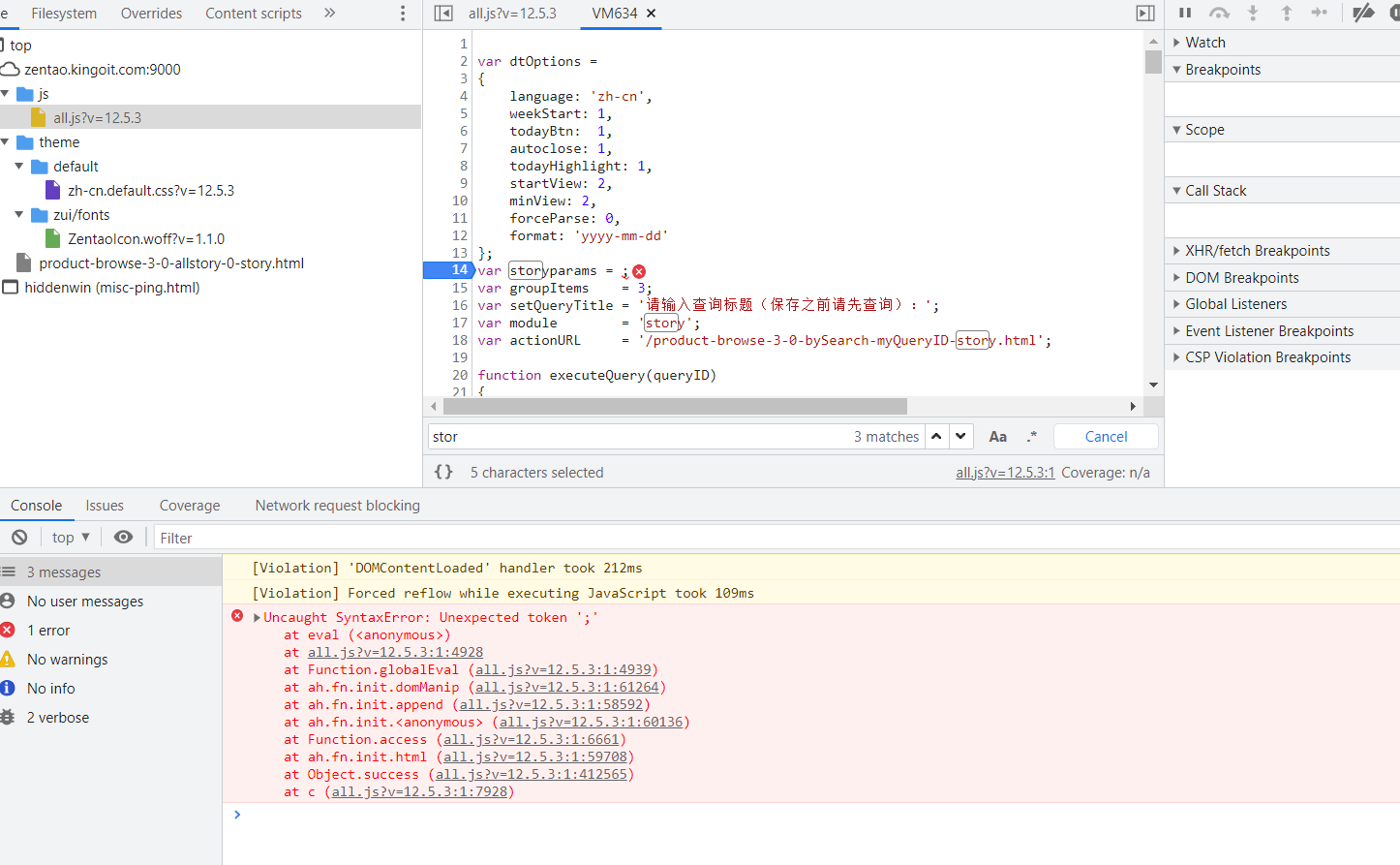Expand XHR/fetch Breakpoints section

1257,251
